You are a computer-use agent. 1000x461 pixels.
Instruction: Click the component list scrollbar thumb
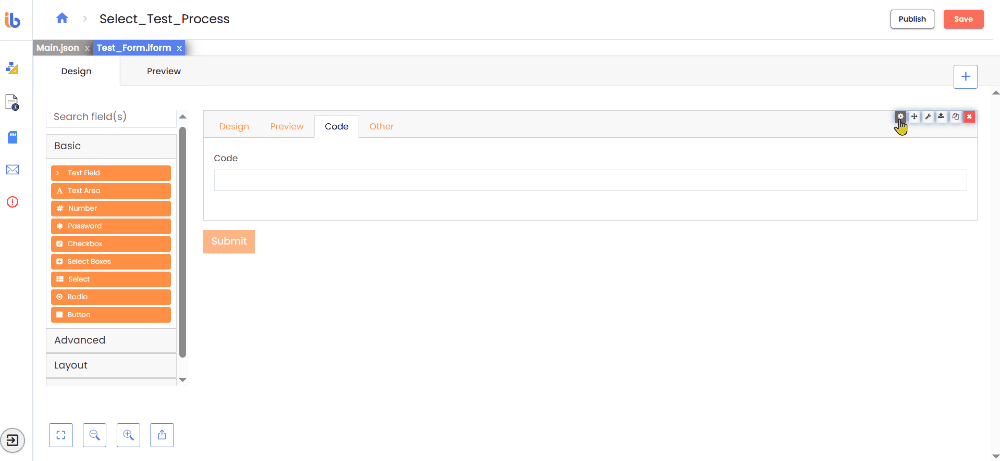point(182,242)
